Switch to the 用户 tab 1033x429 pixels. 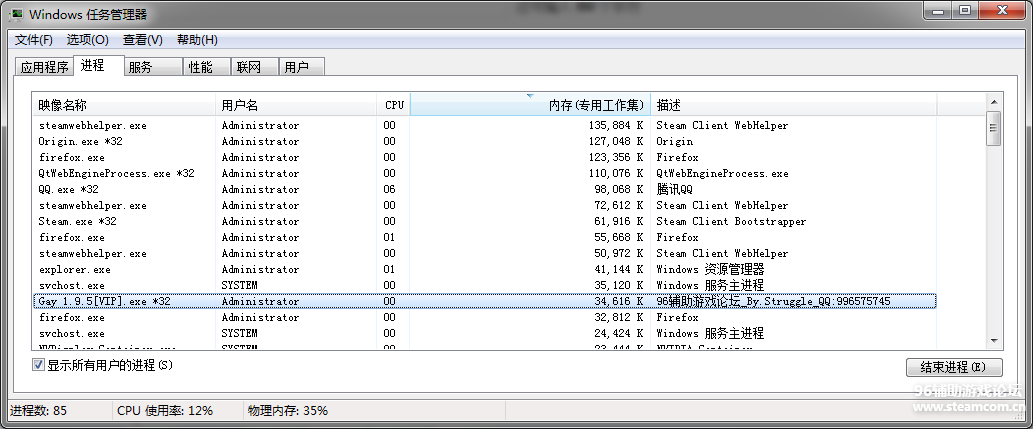[296, 67]
